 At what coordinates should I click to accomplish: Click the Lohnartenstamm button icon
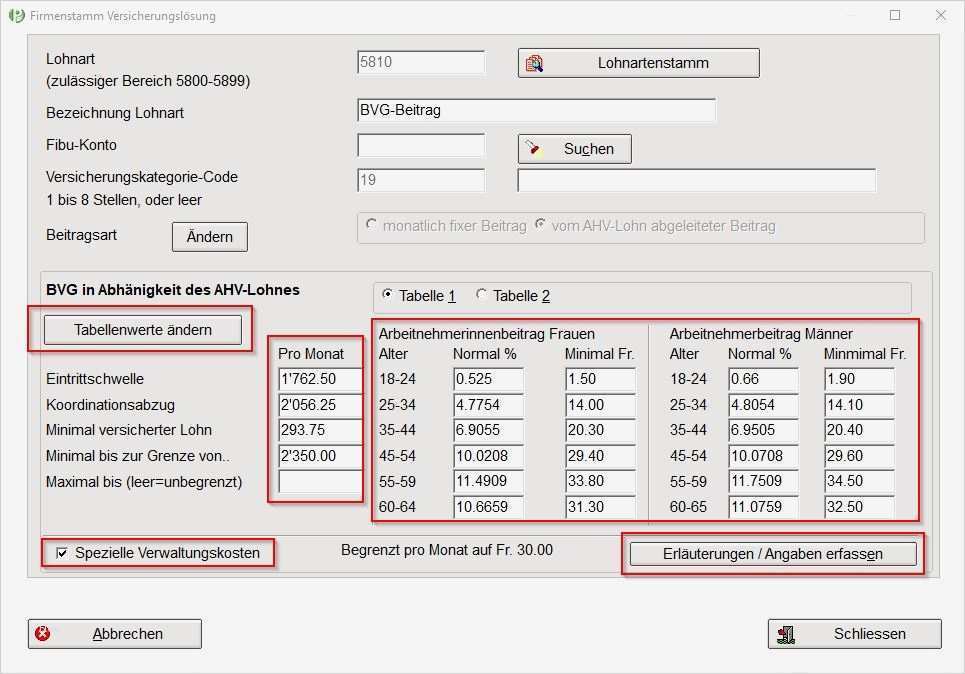click(x=534, y=63)
